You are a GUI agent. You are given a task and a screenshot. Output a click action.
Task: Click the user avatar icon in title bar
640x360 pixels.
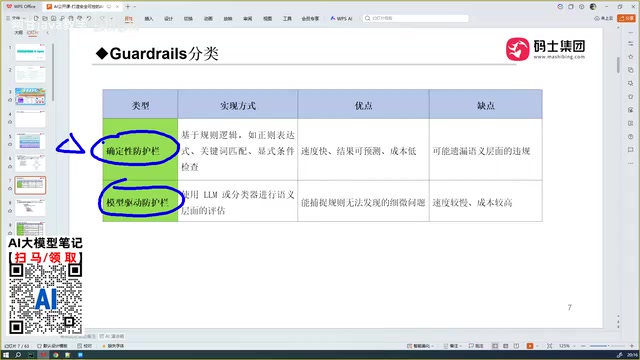[593, 7]
